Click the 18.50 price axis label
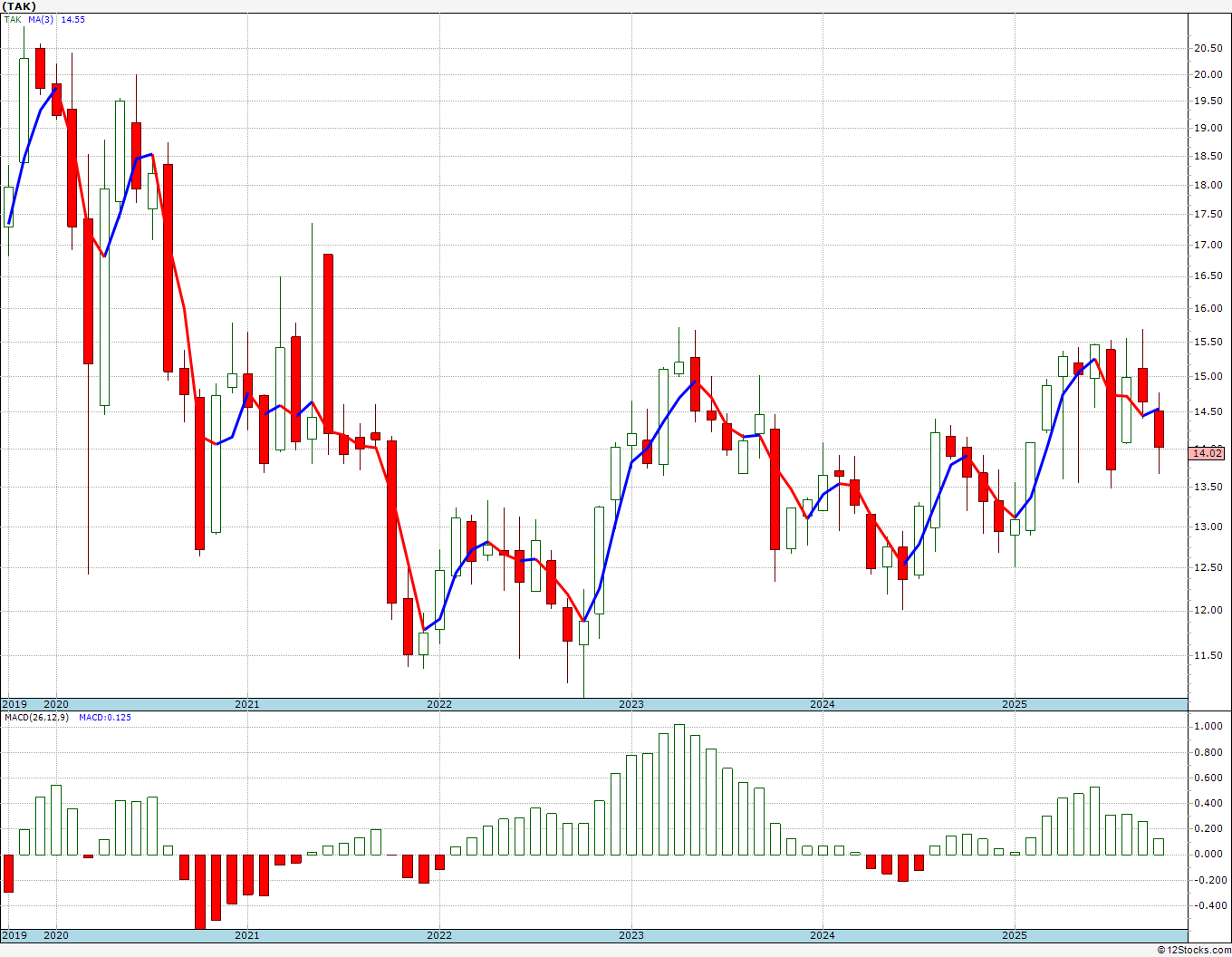 pos(1207,157)
